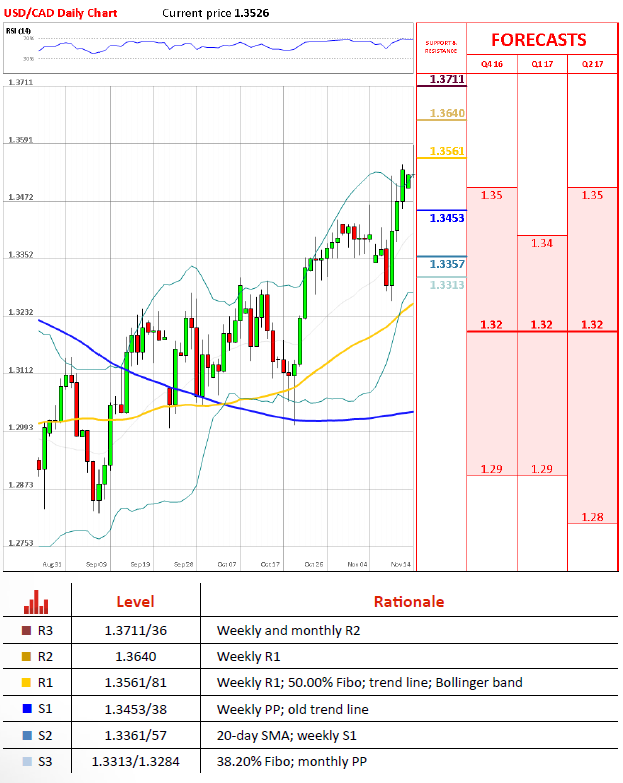The image size is (623, 783).
Task: Click the 'Rationale' table column header
Action: click(x=409, y=602)
